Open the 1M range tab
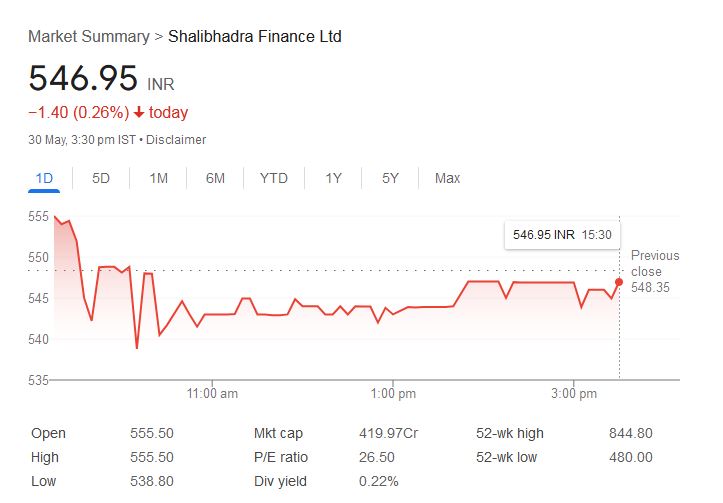Image resolution: width=723 pixels, height=503 pixels. tap(158, 178)
